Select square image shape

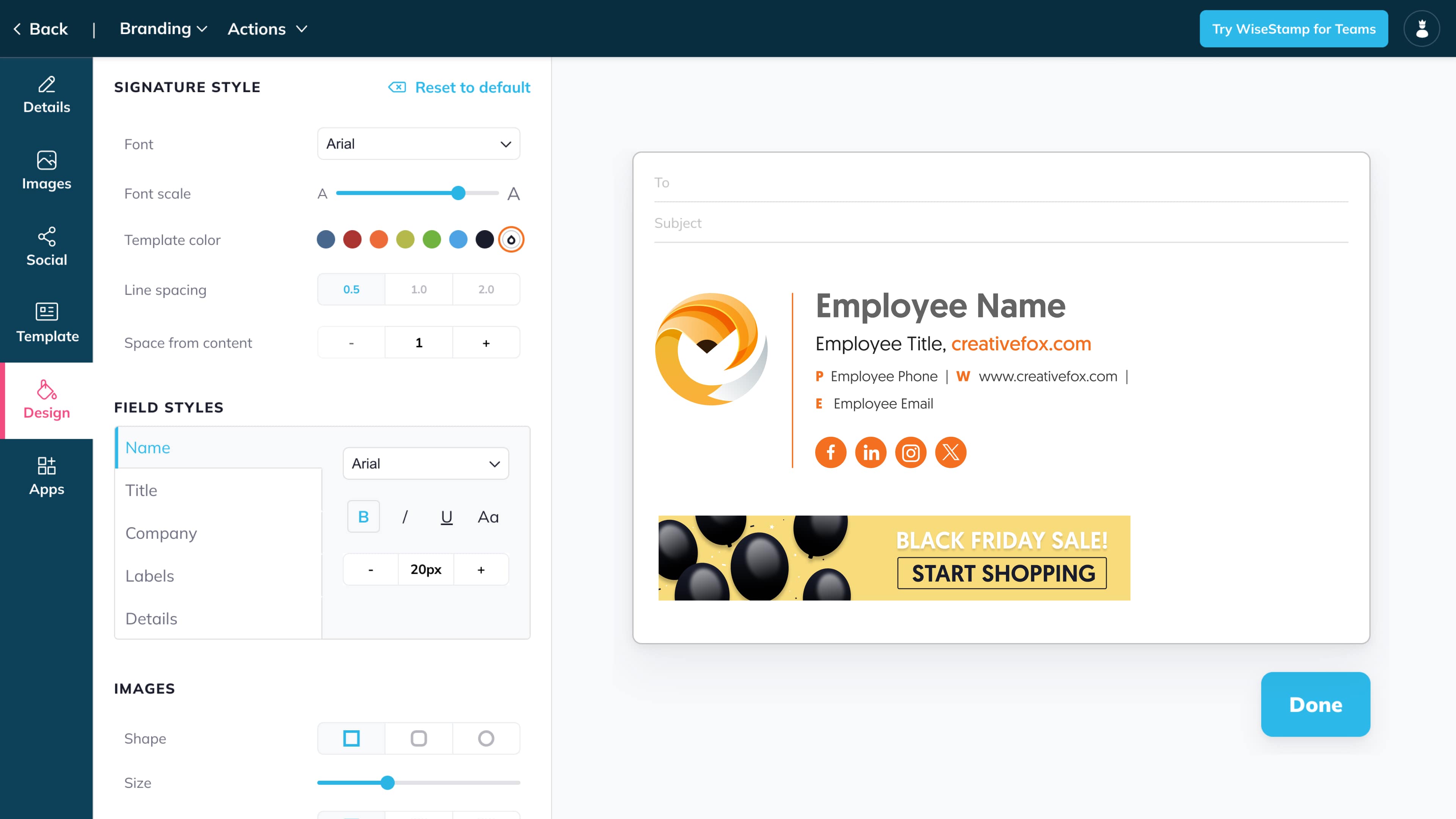[x=351, y=738]
